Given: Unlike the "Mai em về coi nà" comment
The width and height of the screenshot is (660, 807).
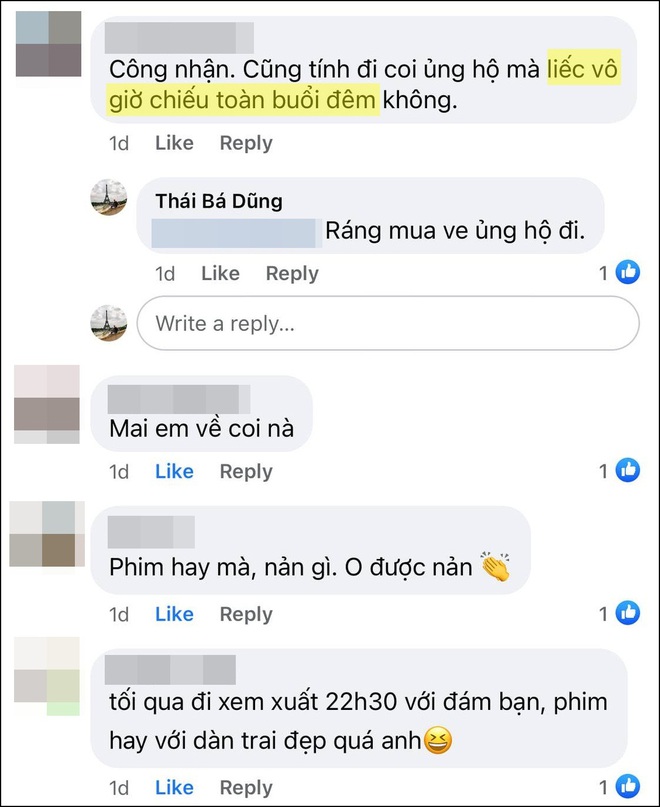Looking at the screenshot, I should point(175,471).
